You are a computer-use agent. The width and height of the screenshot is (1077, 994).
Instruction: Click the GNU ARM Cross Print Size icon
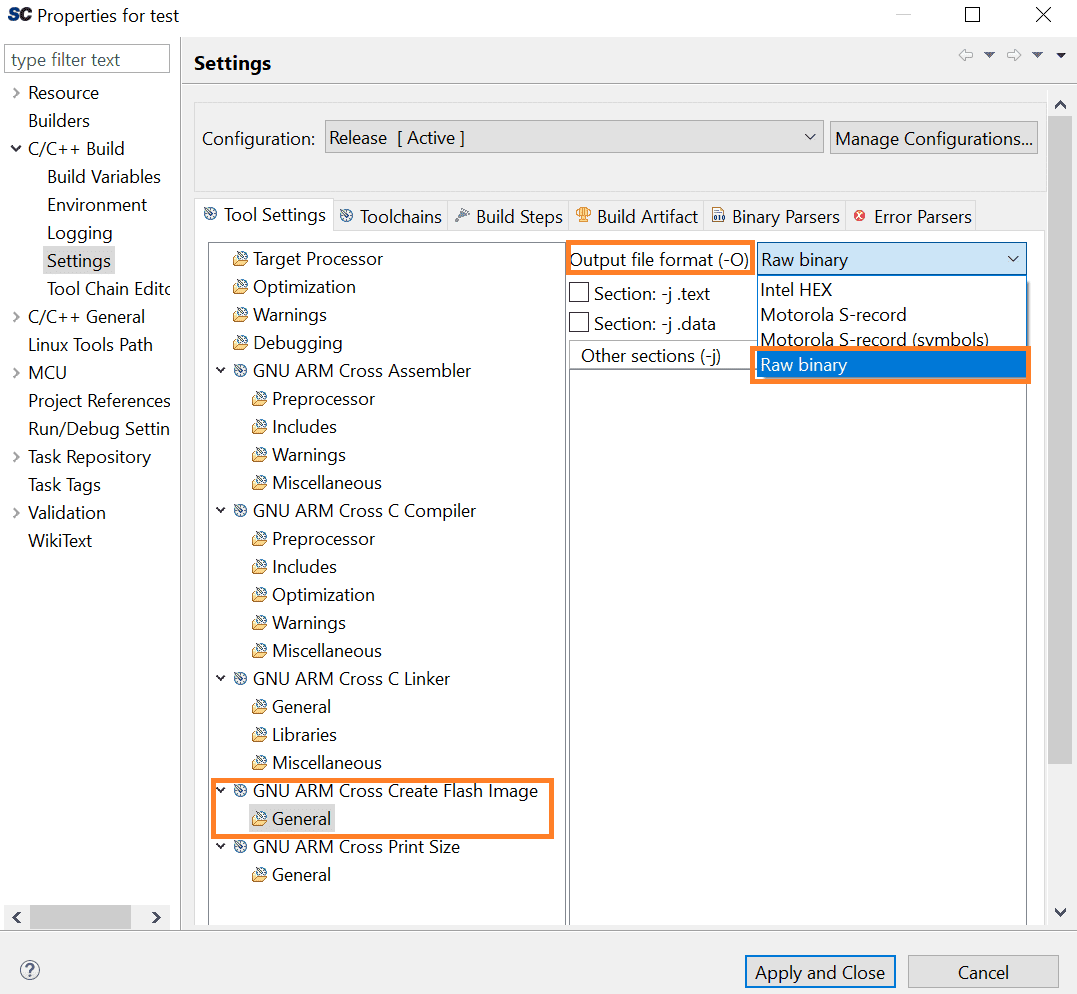(240, 847)
